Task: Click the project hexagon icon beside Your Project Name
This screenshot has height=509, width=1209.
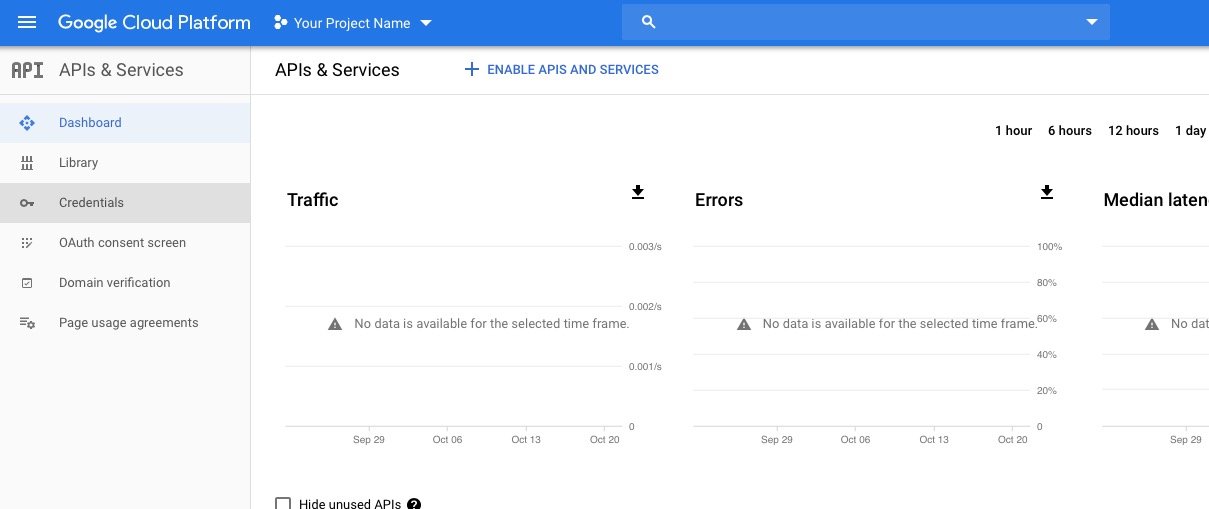Action: [x=281, y=23]
